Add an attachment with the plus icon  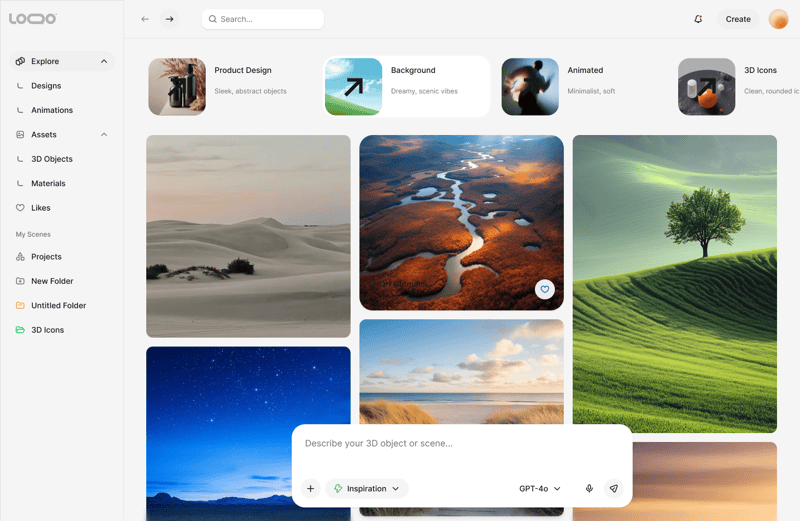point(310,488)
